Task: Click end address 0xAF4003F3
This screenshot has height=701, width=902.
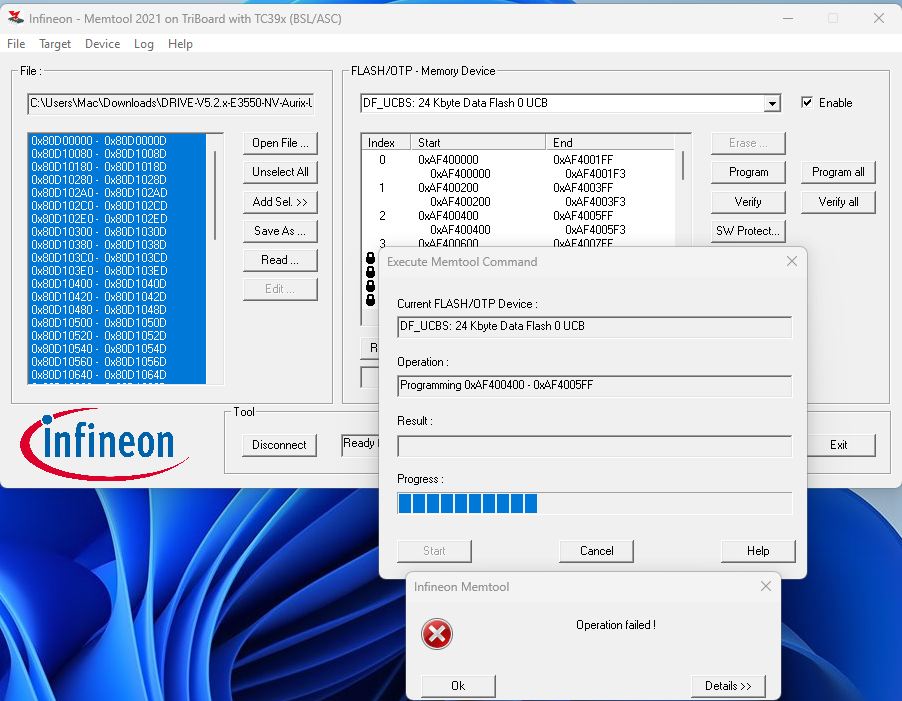Action: pyautogui.click(x=595, y=202)
